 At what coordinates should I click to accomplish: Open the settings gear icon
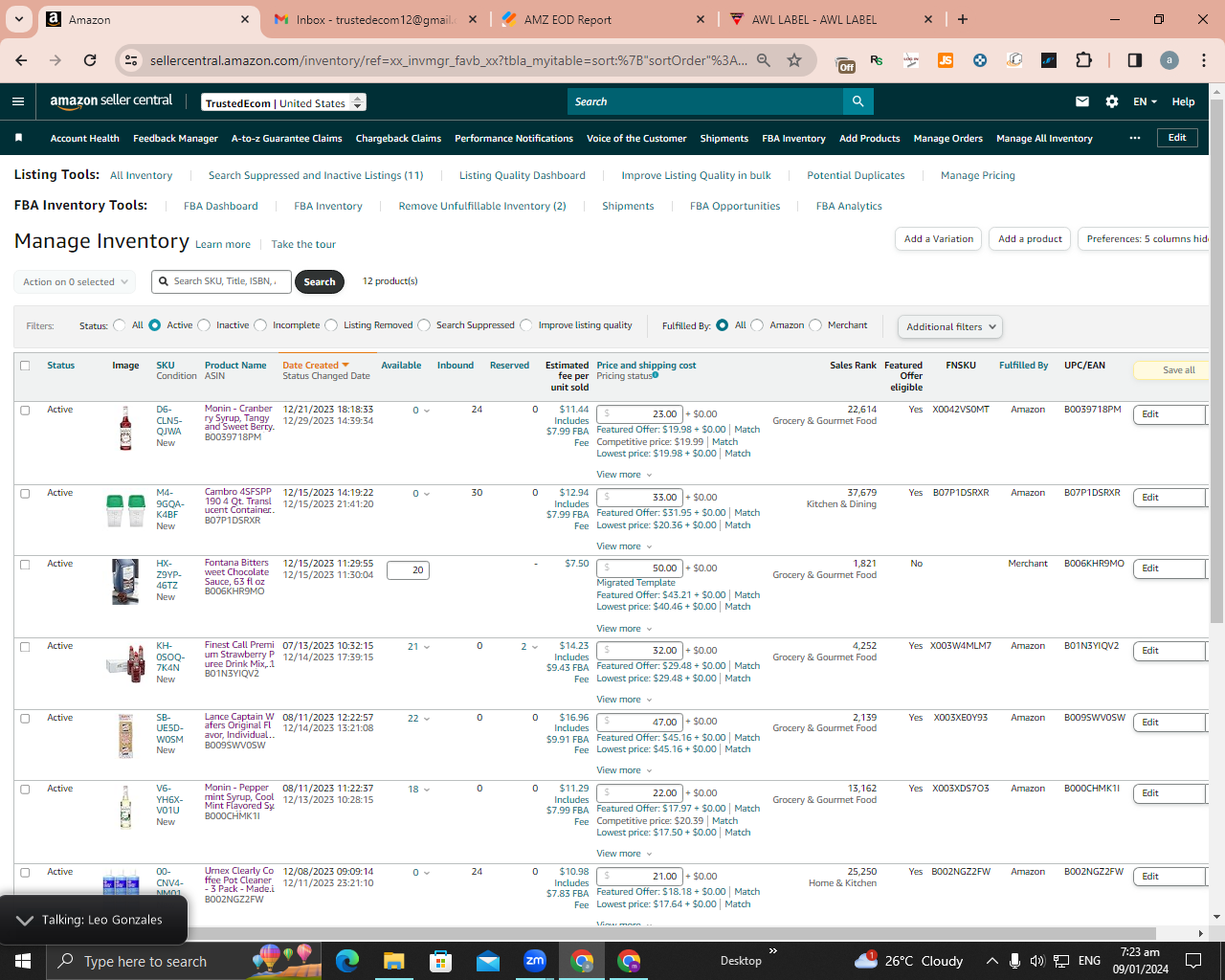pos(1112,101)
